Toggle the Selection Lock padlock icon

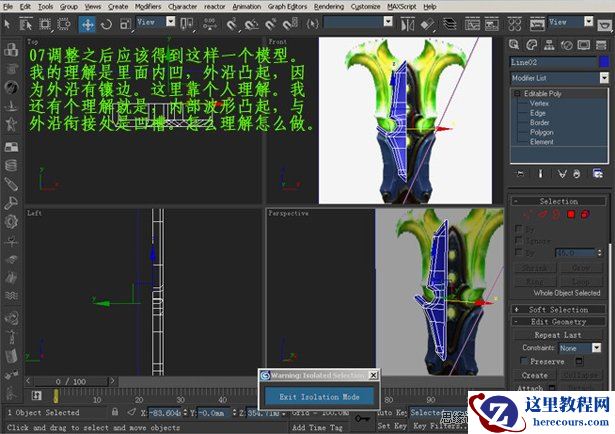point(115,412)
